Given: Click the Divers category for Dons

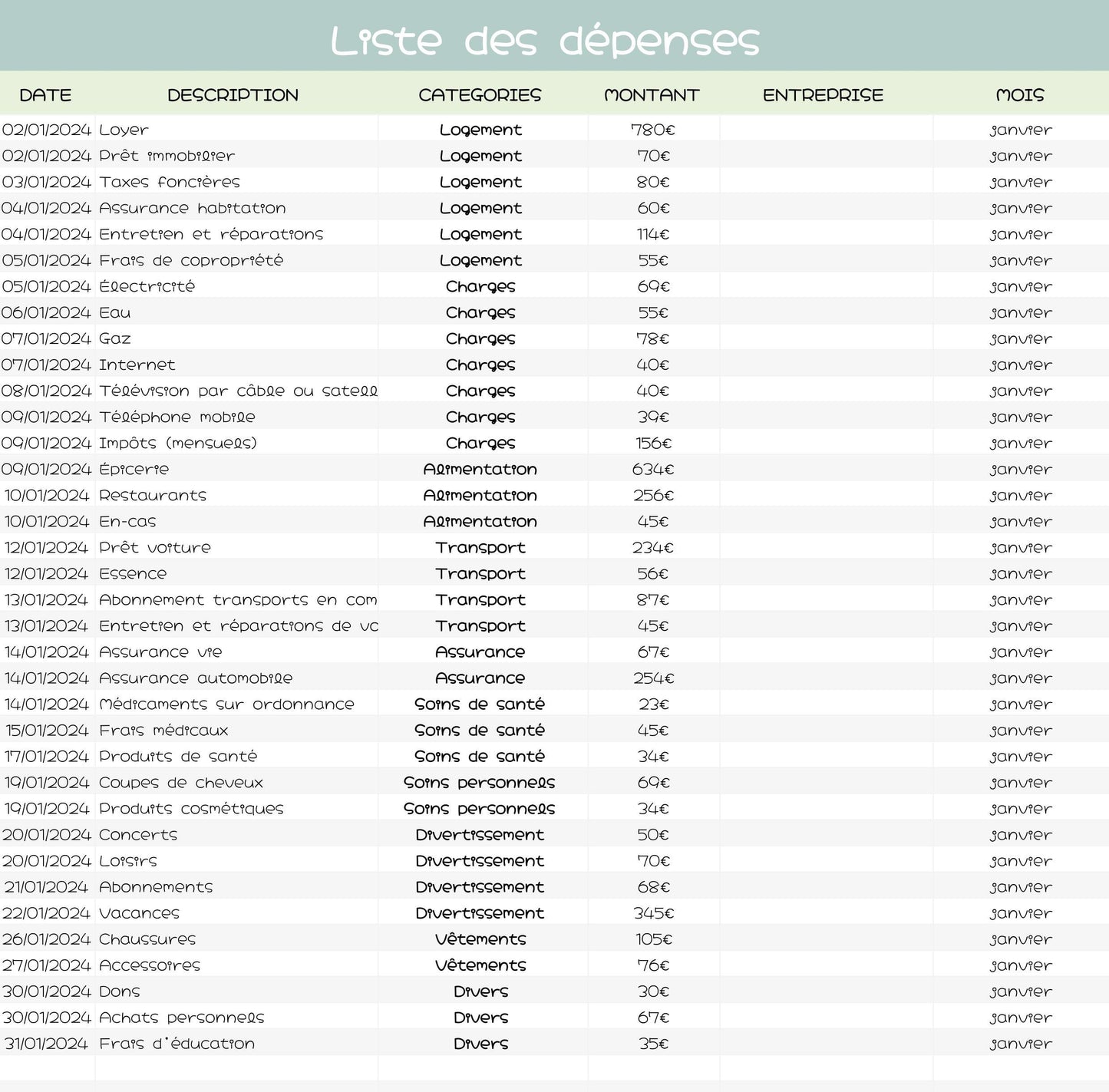Looking at the screenshot, I should click(480, 991).
